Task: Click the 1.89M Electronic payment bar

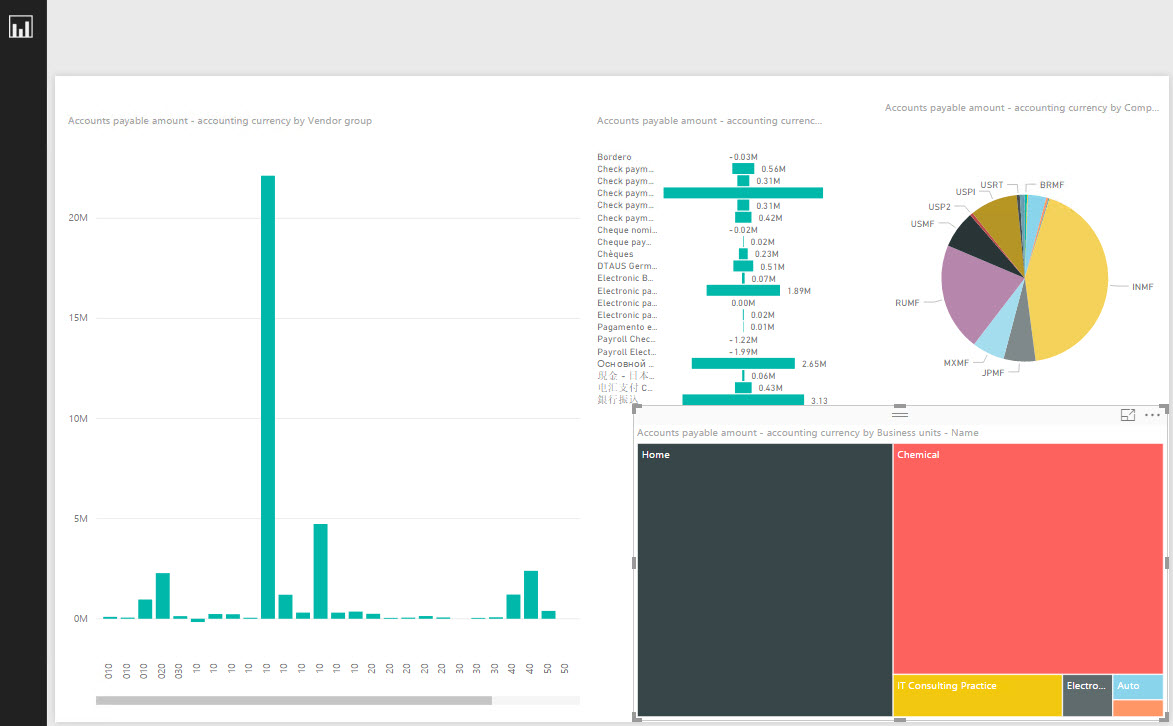Action: pyautogui.click(x=743, y=291)
